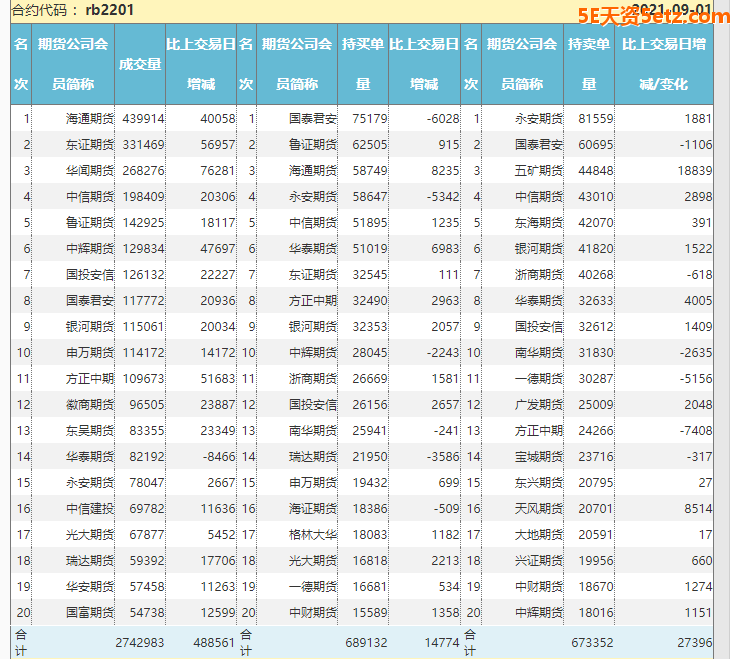
Task: Click the 中信建投 member name cell
Action: (x=89, y=508)
